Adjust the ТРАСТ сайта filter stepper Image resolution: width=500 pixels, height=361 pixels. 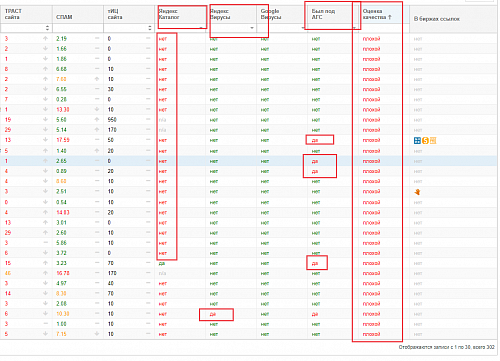47,28
